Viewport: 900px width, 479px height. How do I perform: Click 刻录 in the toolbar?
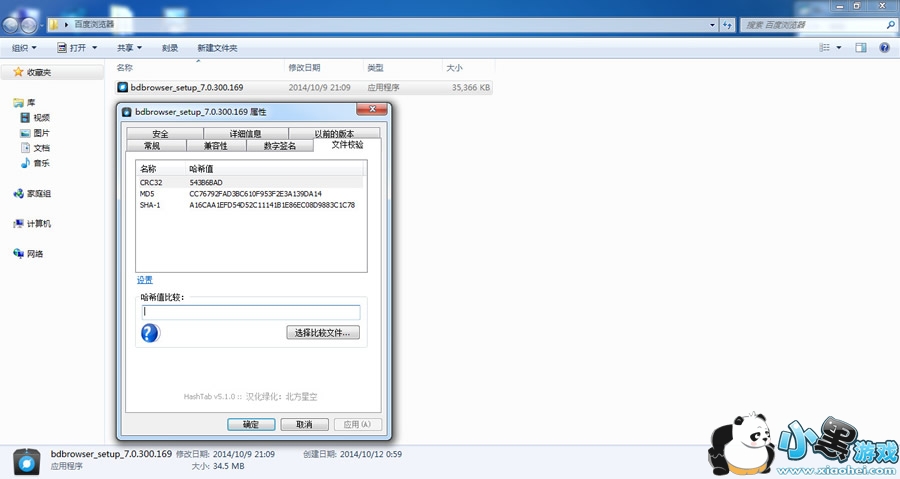[x=170, y=48]
